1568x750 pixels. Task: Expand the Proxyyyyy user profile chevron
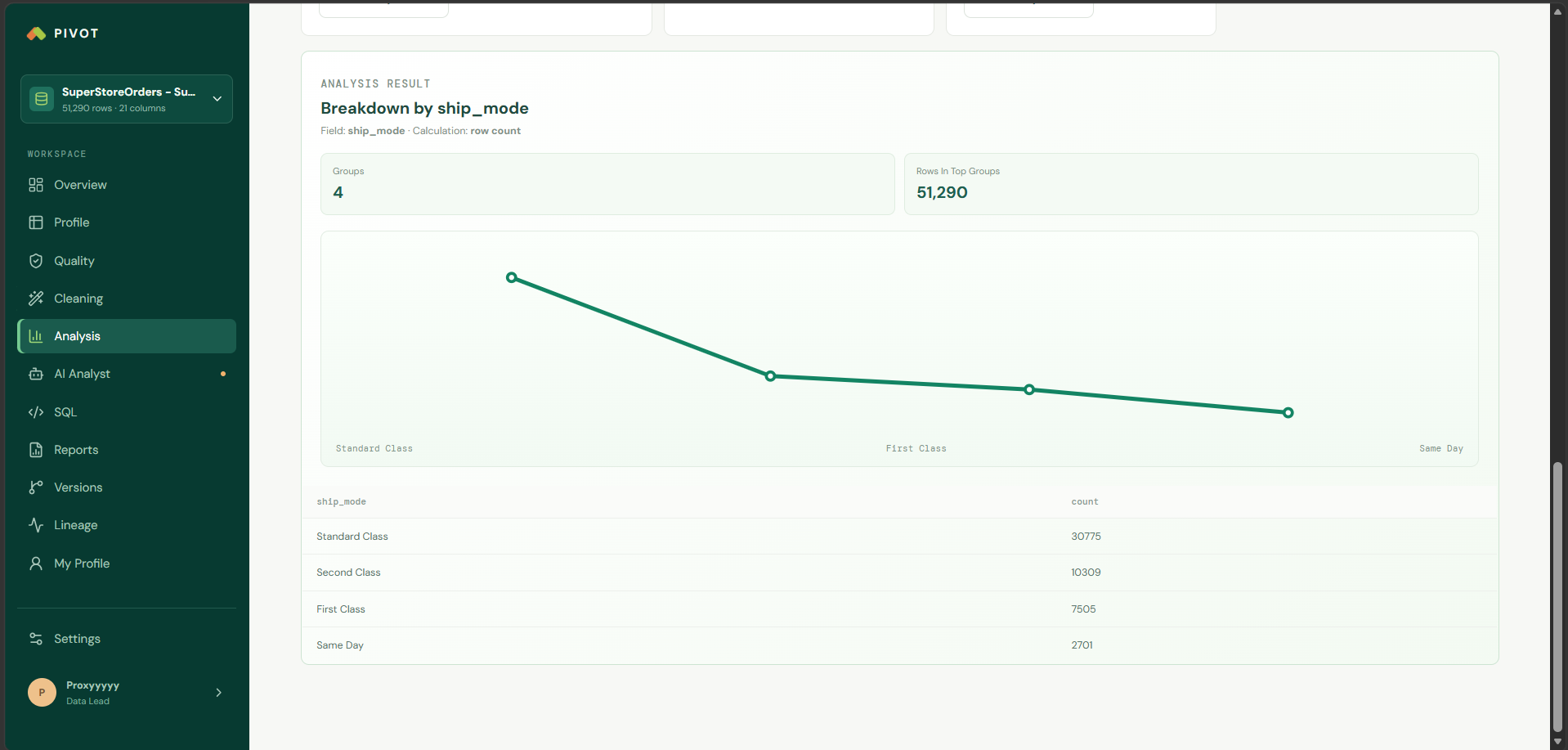pos(218,693)
